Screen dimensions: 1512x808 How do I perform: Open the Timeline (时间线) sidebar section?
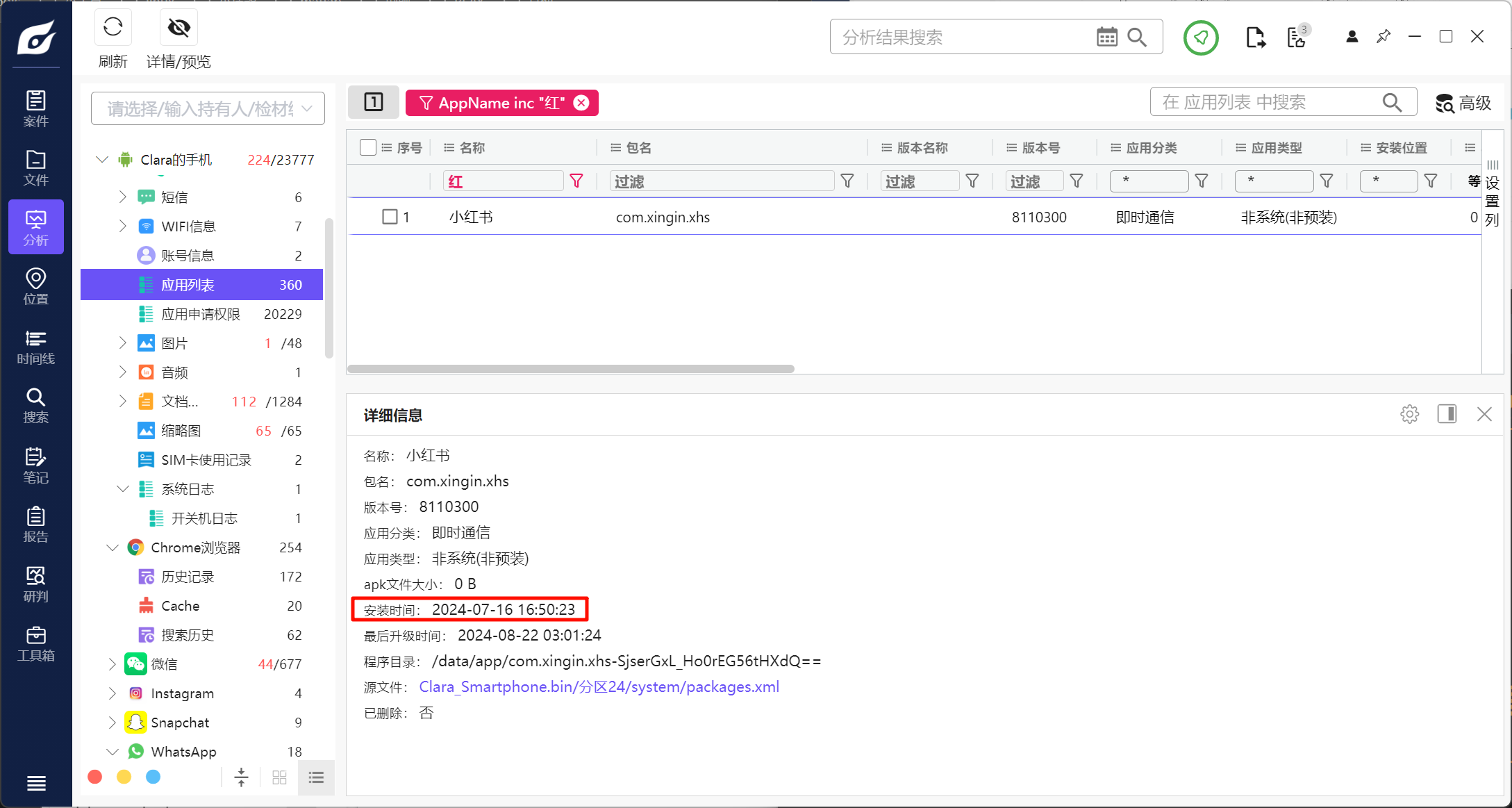(x=35, y=346)
